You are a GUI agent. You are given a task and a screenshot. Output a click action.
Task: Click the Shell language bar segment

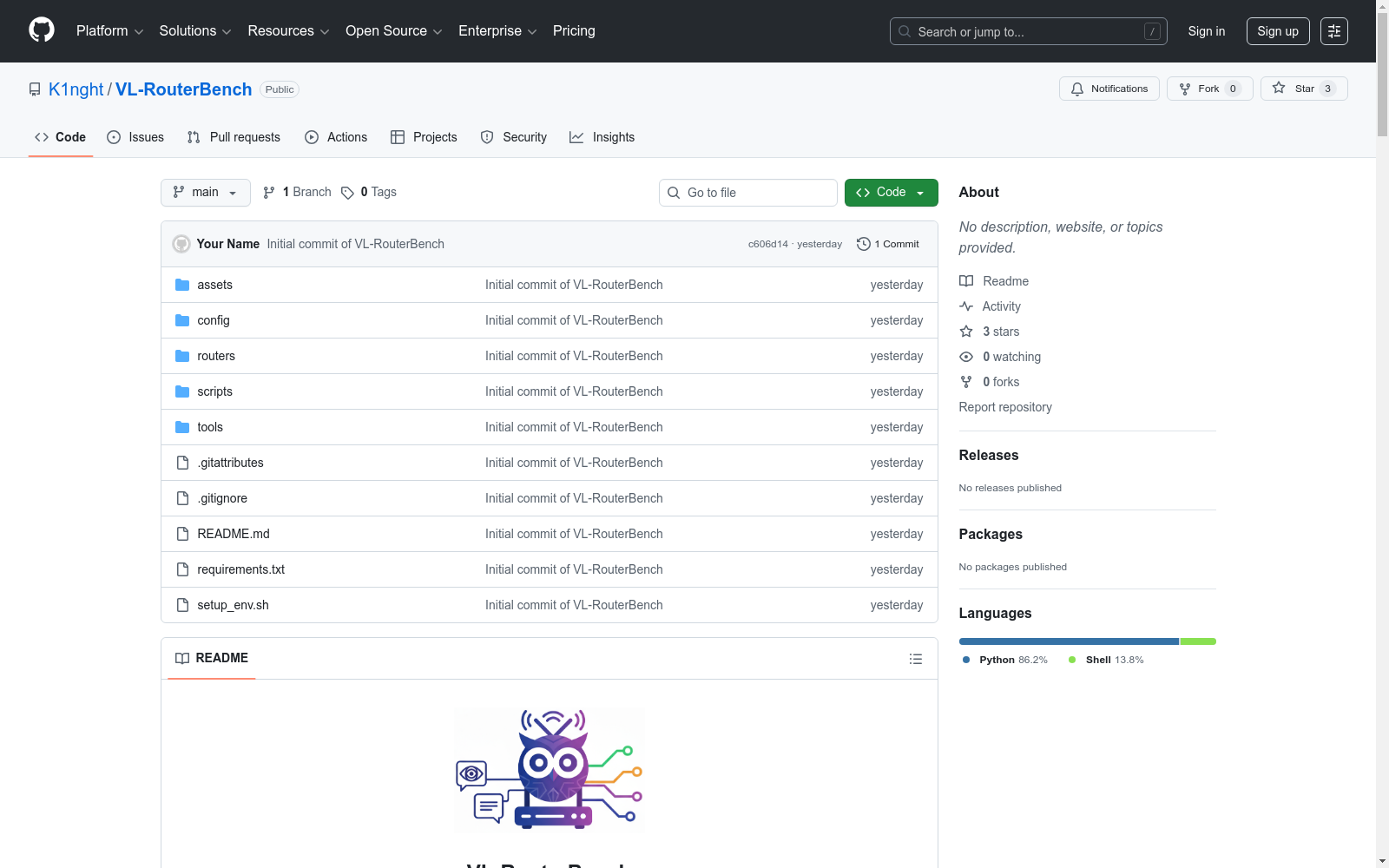(x=1198, y=641)
